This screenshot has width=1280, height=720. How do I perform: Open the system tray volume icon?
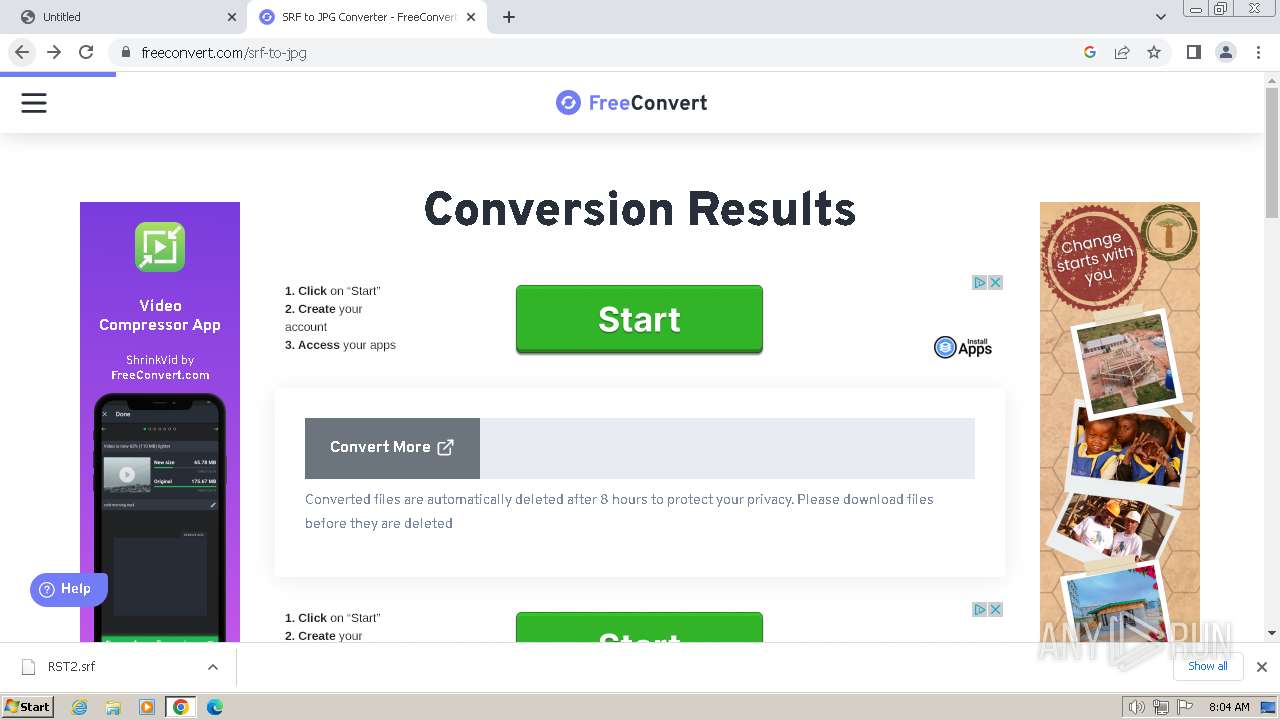(x=1137, y=707)
